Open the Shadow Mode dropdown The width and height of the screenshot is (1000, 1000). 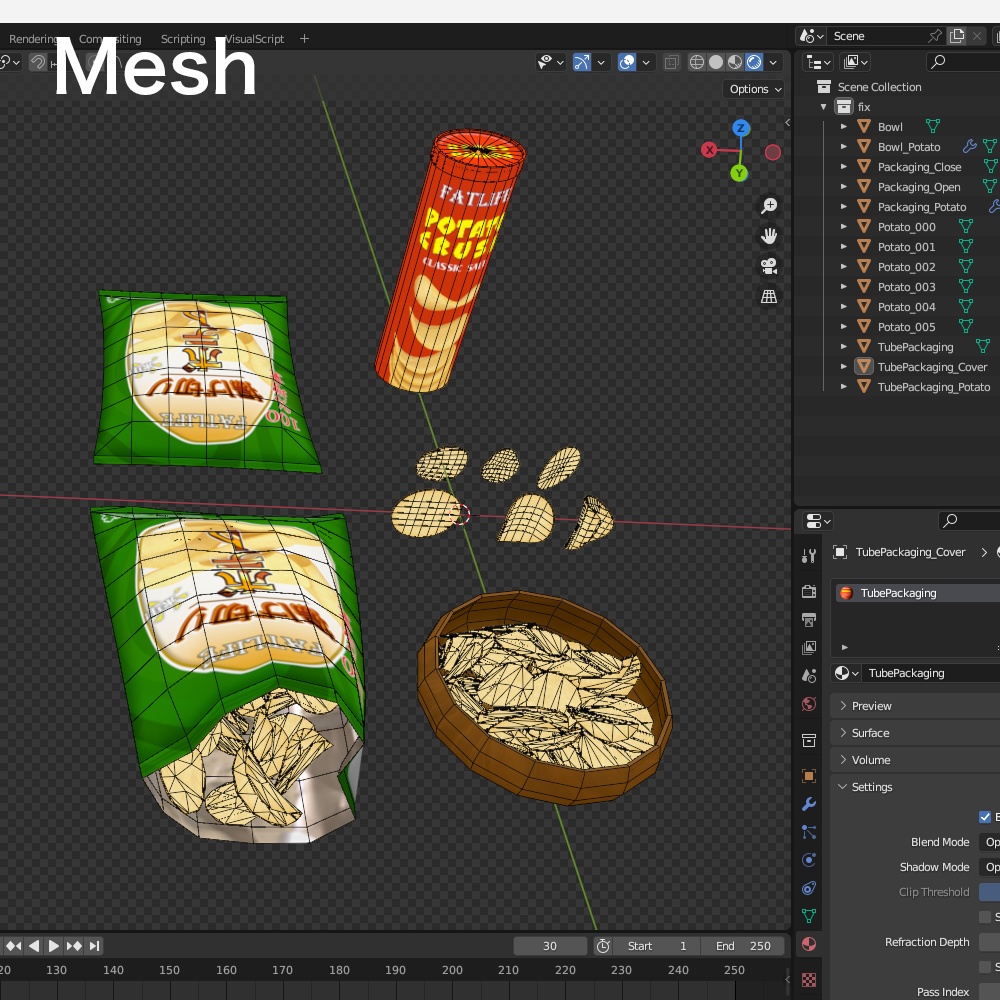point(989,867)
